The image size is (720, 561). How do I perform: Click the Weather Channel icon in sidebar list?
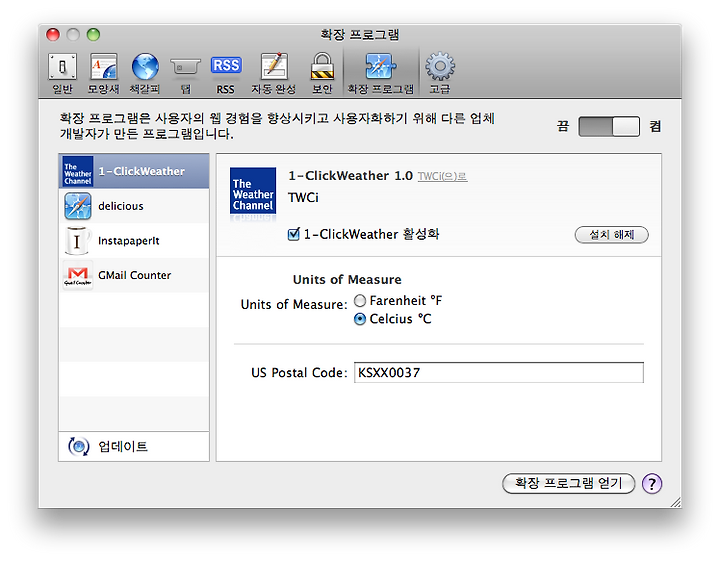click(x=78, y=171)
